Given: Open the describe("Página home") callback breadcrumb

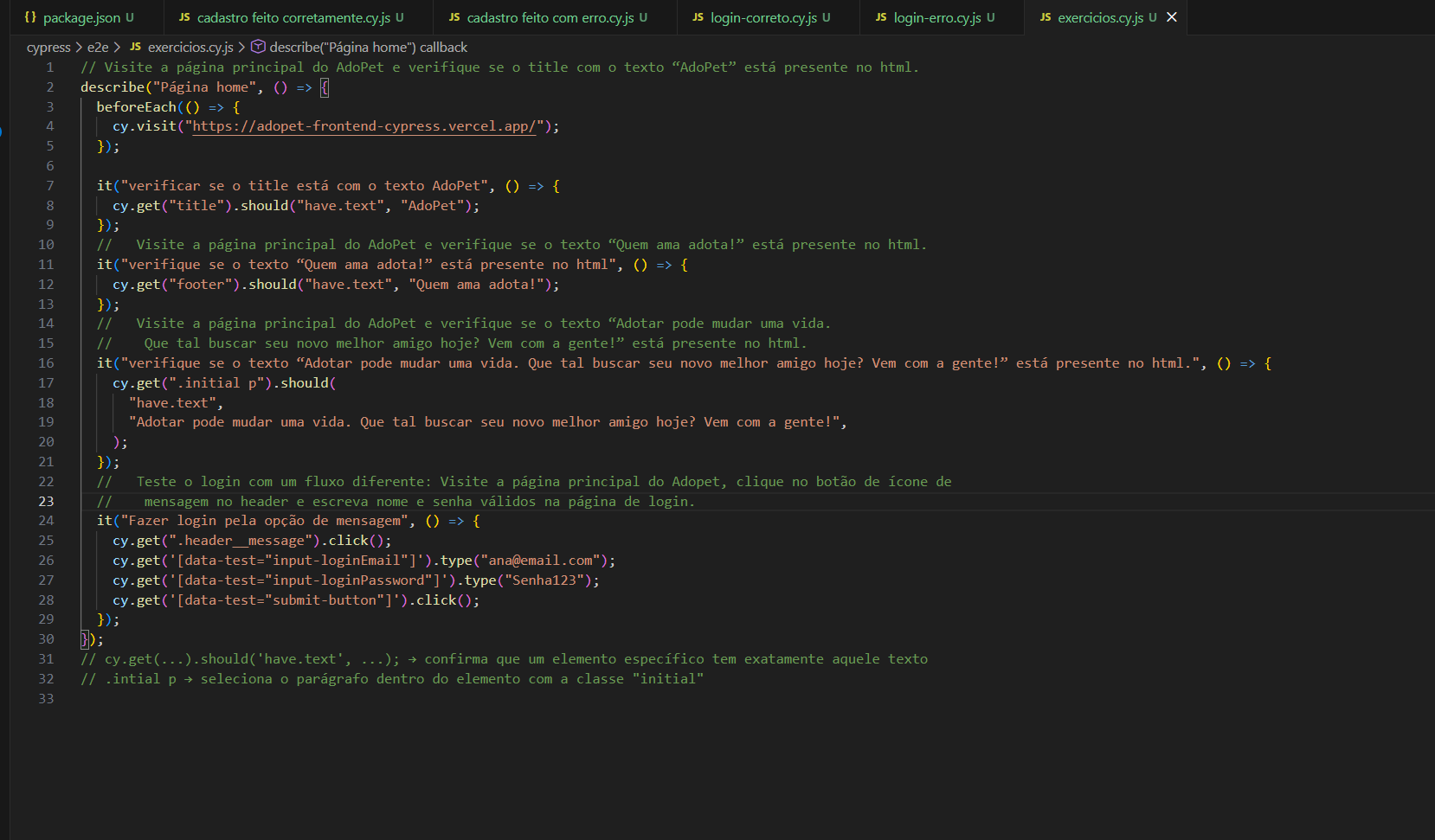Looking at the screenshot, I should [359, 48].
